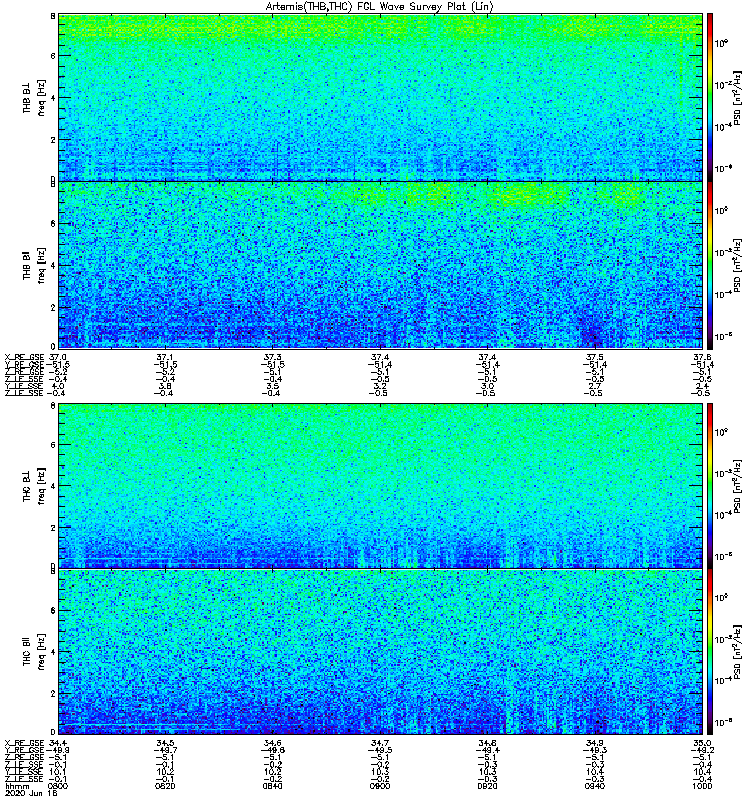Viewport: 750px width, 800px height.
Task: Select the THB B-parallel spectrogram panel
Action: tap(380, 265)
